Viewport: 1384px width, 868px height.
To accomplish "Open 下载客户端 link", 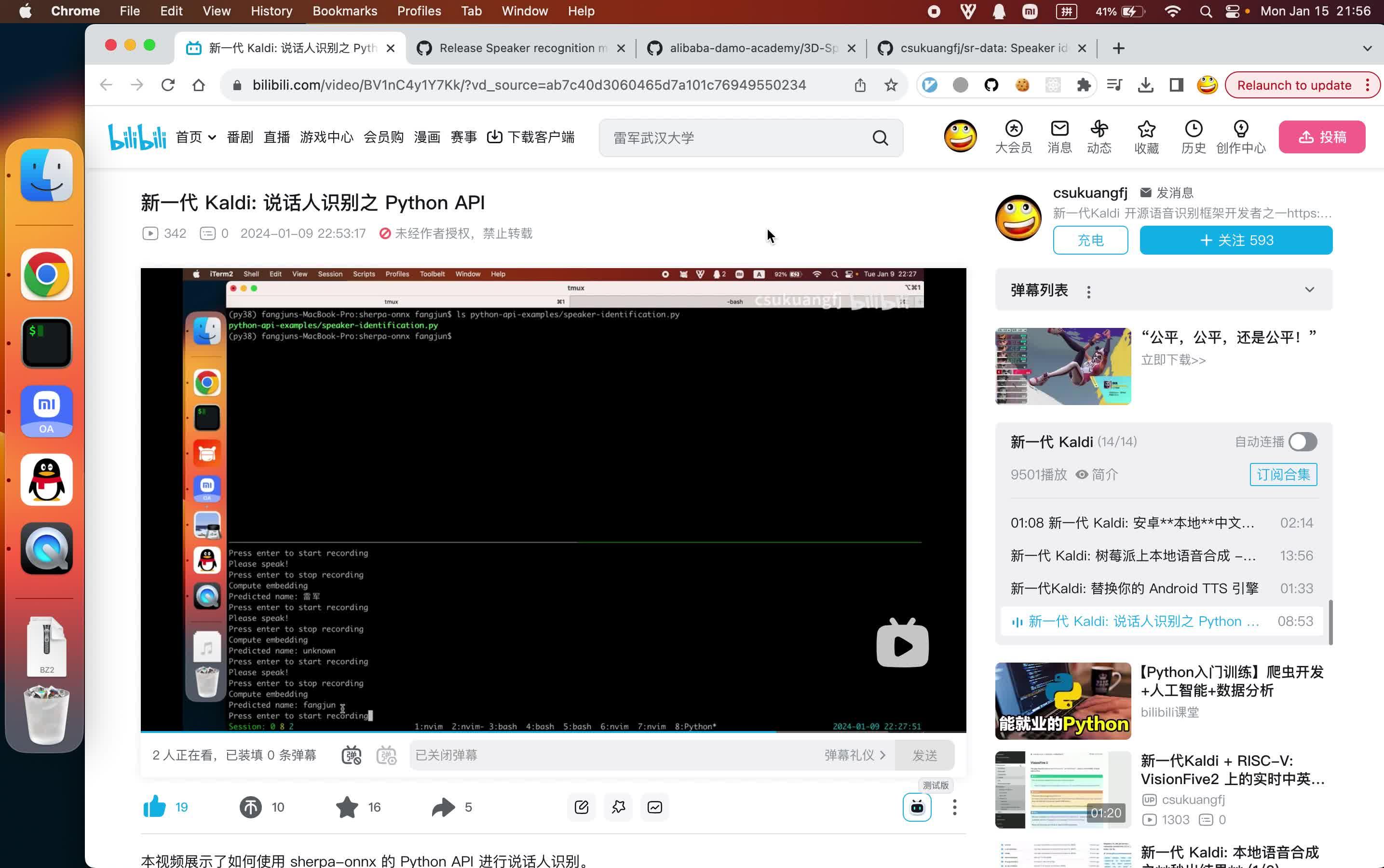I will [x=530, y=137].
